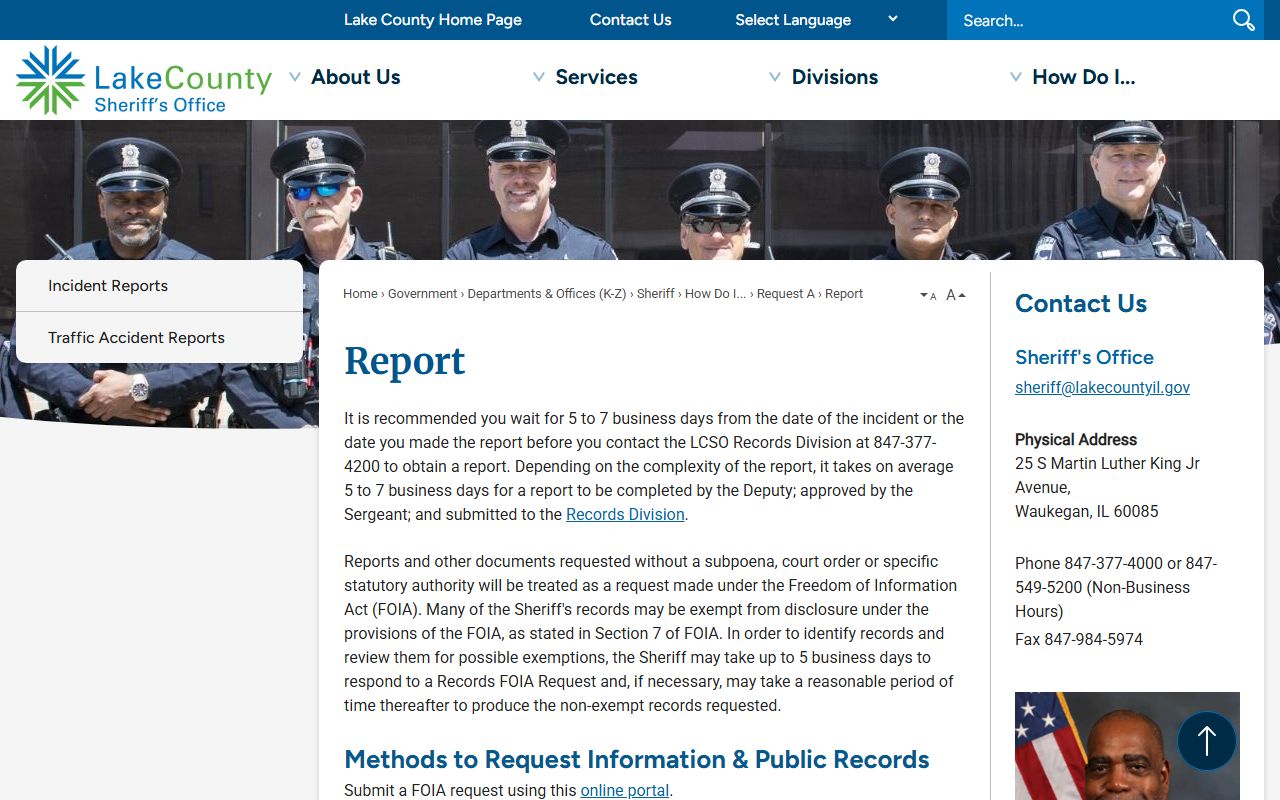Click the Fax 847-984-5974 text

point(1079,640)
